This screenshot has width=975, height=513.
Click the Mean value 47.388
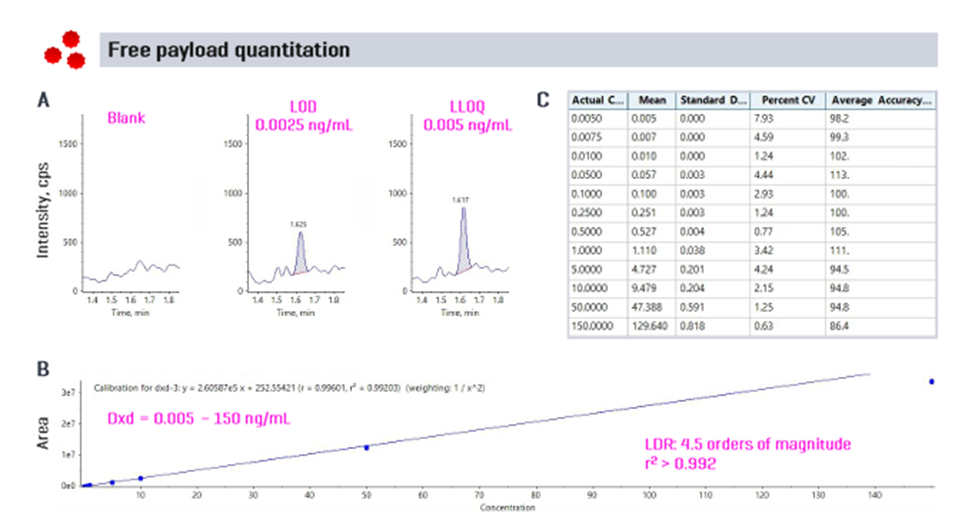coord(647,307)
